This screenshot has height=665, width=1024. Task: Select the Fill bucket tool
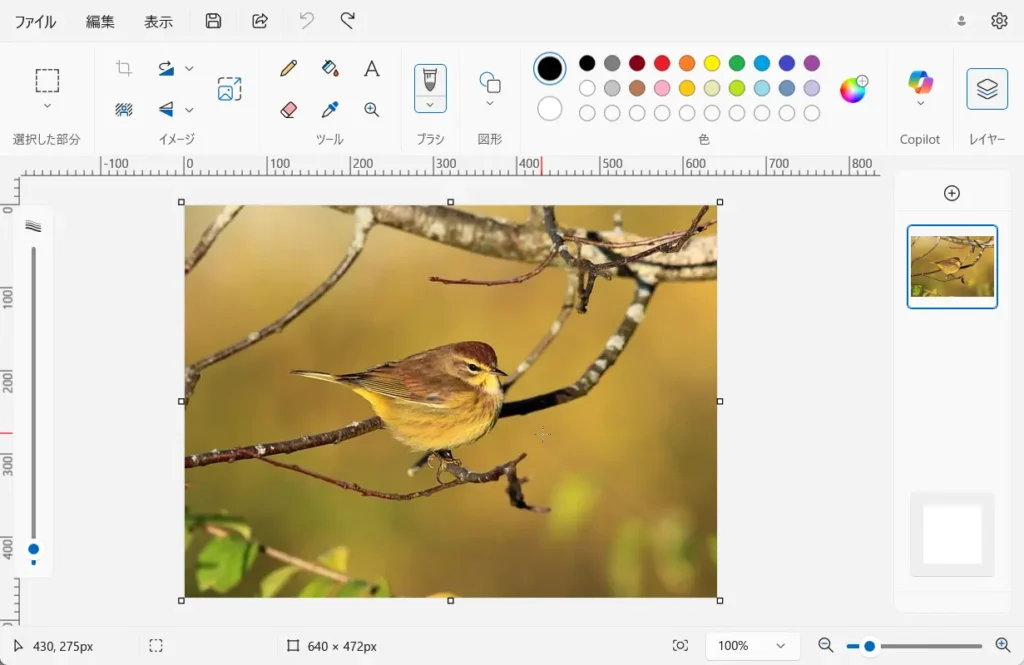(x=330, y=69)
